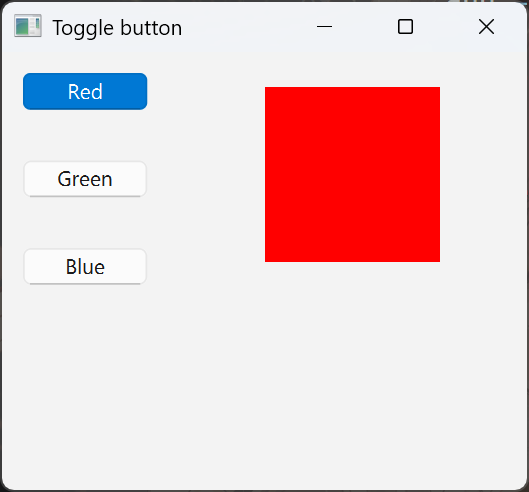529x492 pixels.
Task: Toggle off the Red button
Action: pyautogui.click(x=85, y=91)
